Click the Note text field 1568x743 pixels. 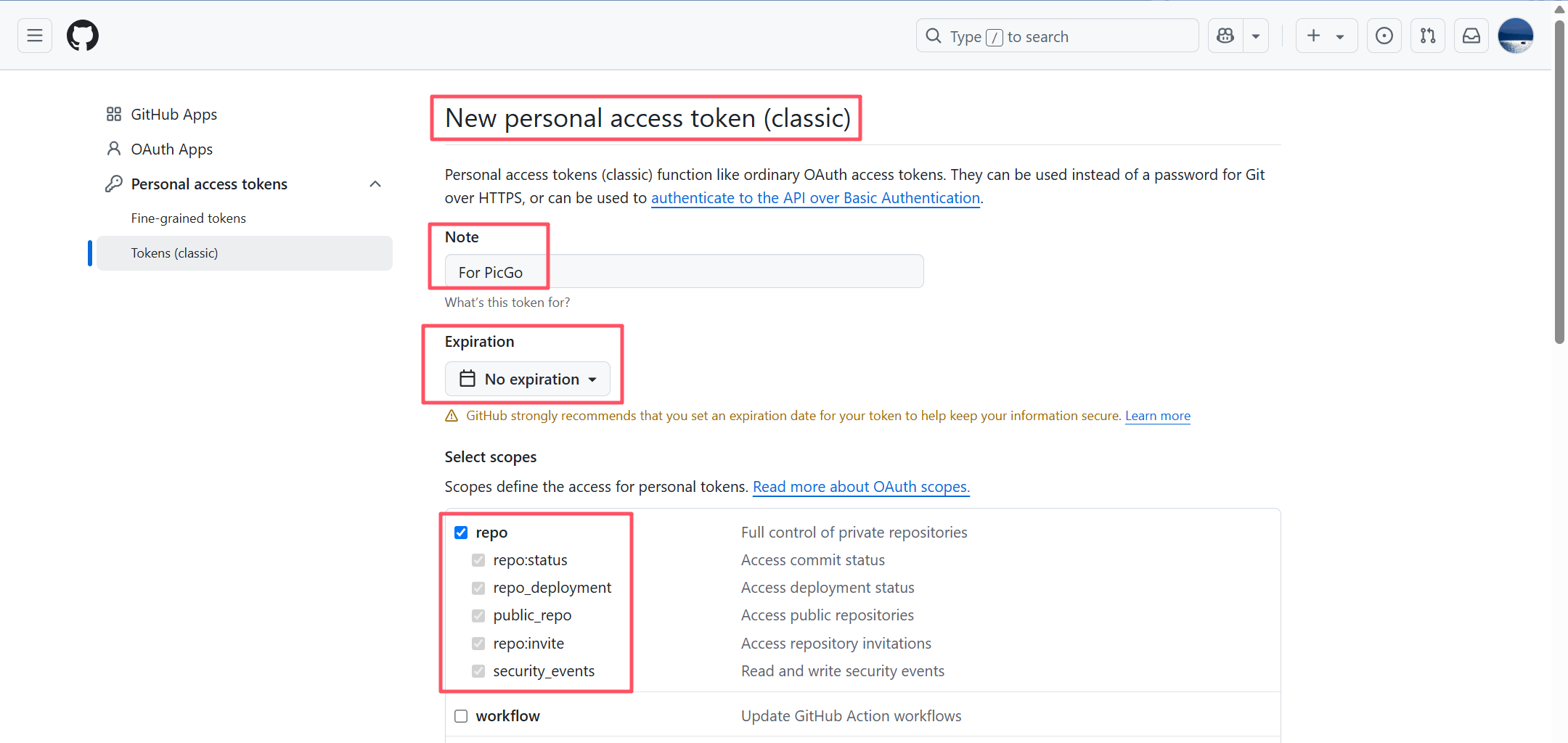tap(684, 271)
